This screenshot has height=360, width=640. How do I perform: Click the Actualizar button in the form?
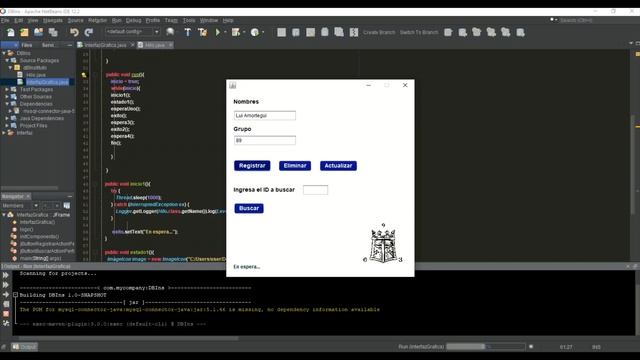[338, 166]
